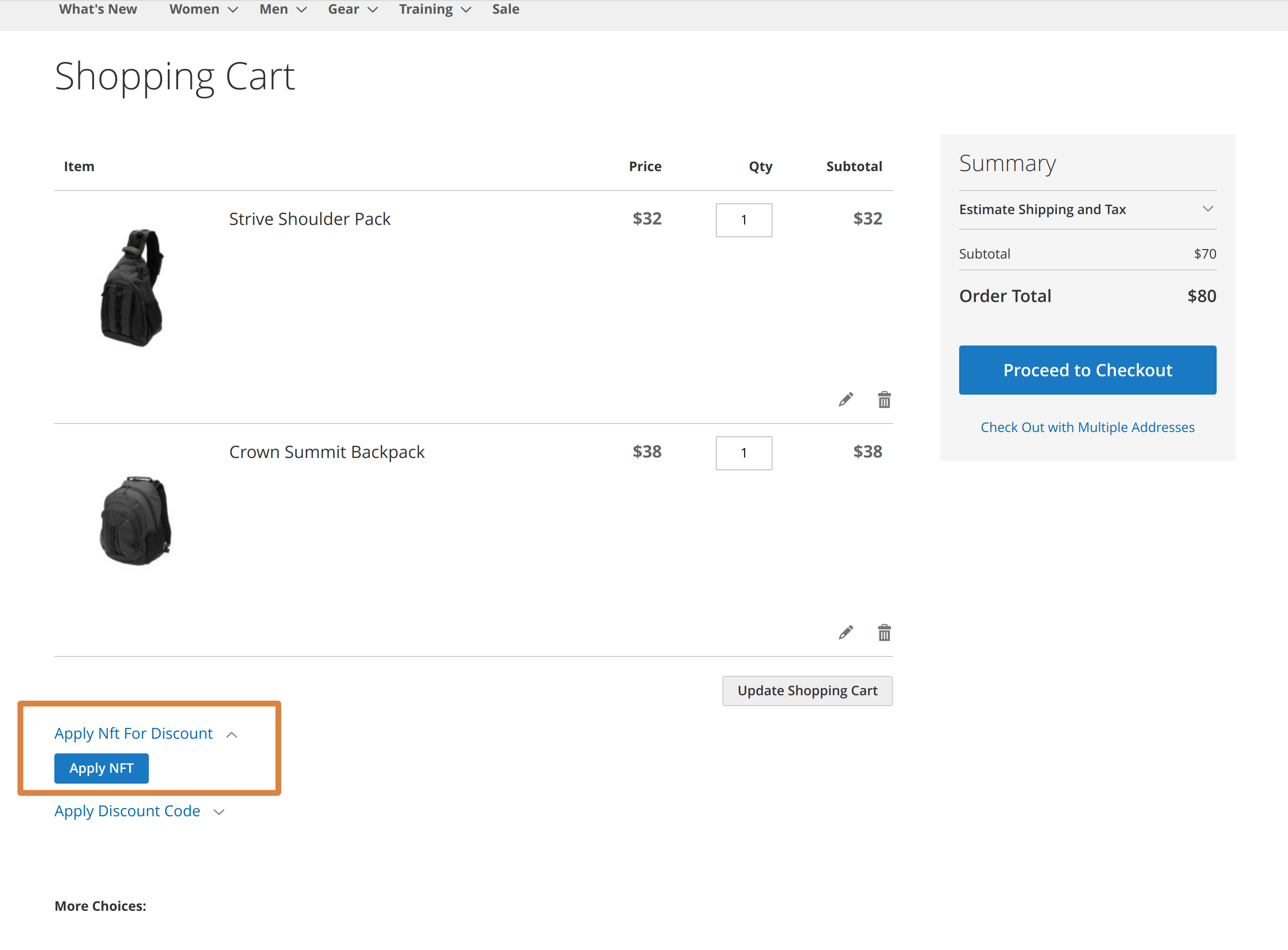1288x950 pixels.
Task: Click the delete trash icon for Strive Shoulder Pack
Action: pos(883,399)
